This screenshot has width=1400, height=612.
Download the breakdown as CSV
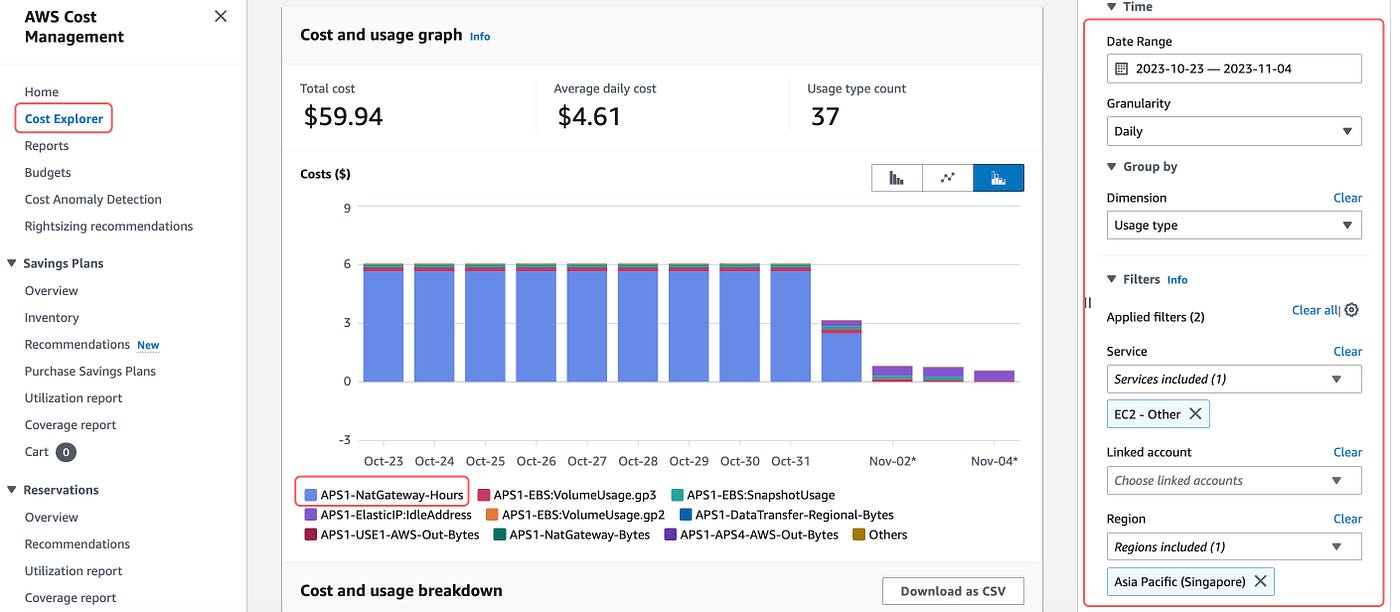[x=953, y=591]
